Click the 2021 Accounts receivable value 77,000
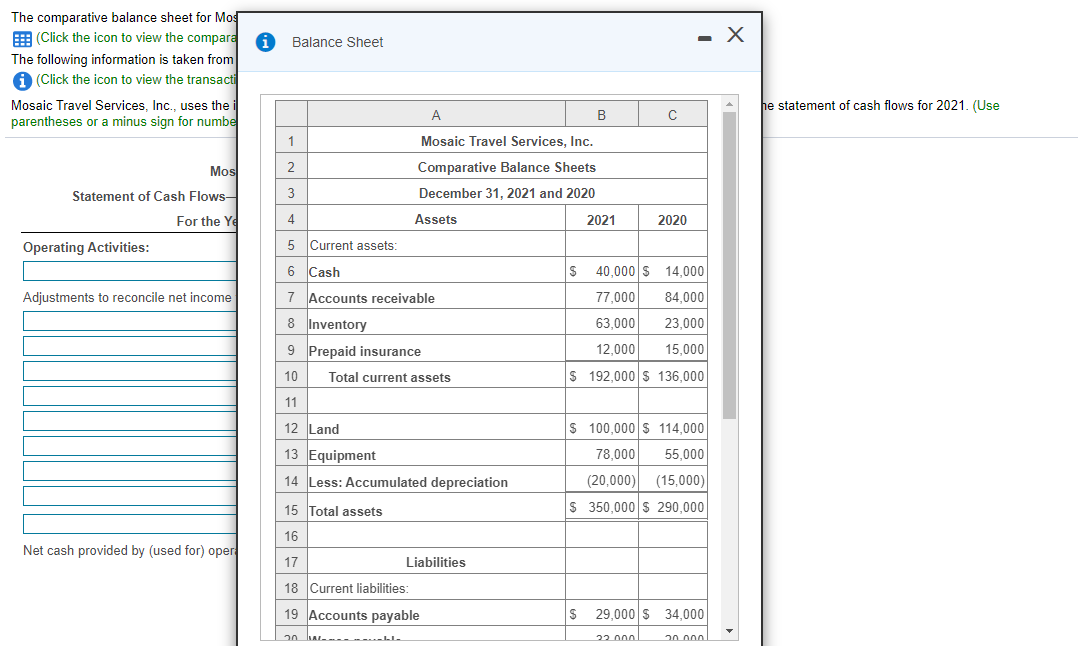 pyautogui.click(x=615, y=297)
